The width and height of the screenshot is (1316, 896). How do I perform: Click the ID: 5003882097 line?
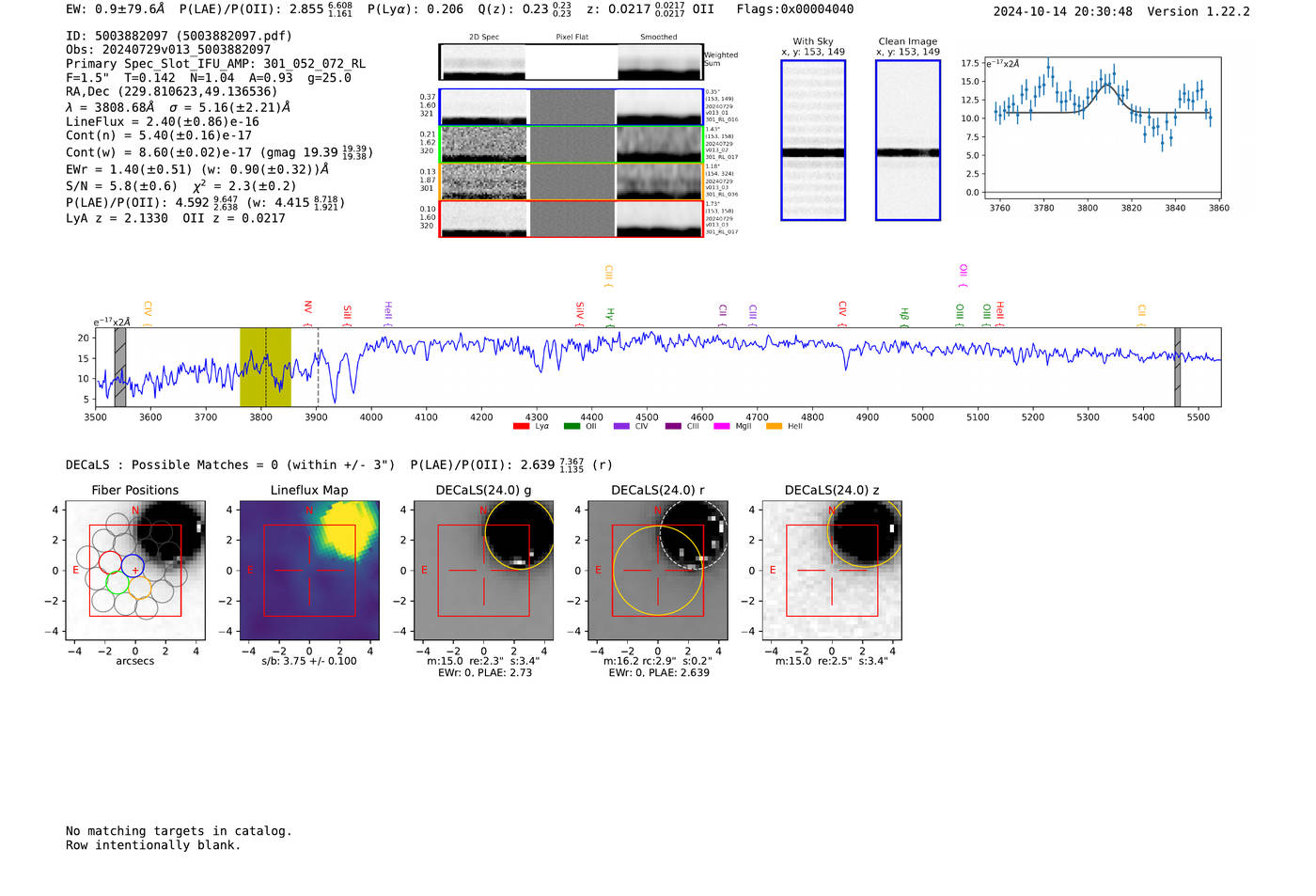coord(179,36)
